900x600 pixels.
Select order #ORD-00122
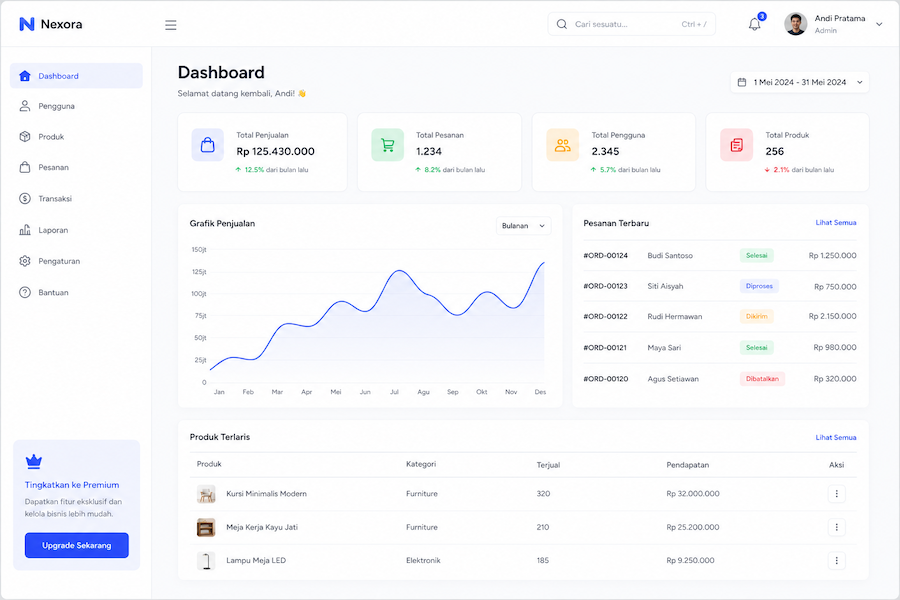(x=606, y=316)
